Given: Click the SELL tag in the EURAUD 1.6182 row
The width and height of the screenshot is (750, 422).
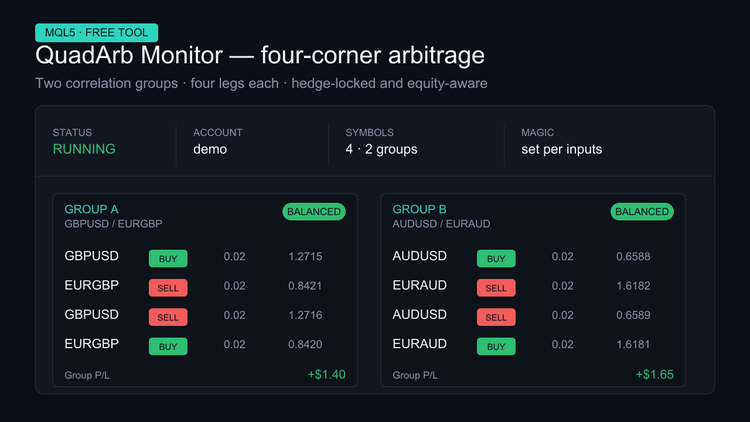Looking at the screenshot, I should tap(496, 288).
